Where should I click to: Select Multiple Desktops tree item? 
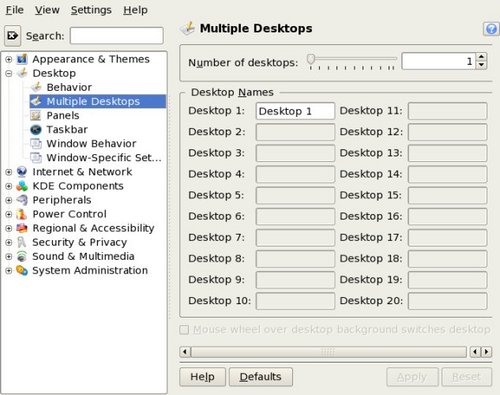click(x=93, y=101)
